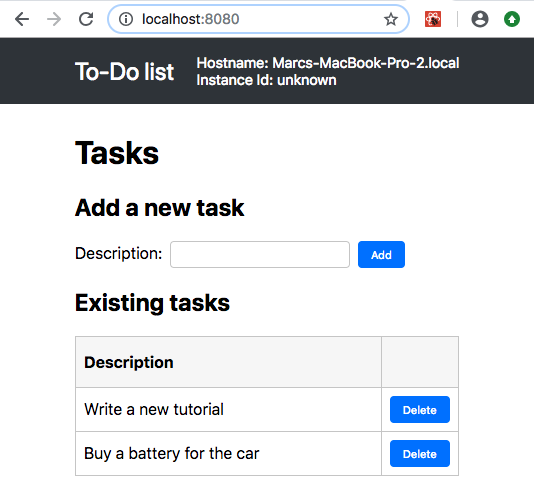
Task: Click the 'Instance Id: unknown' header text
Action: pos(266,80)
